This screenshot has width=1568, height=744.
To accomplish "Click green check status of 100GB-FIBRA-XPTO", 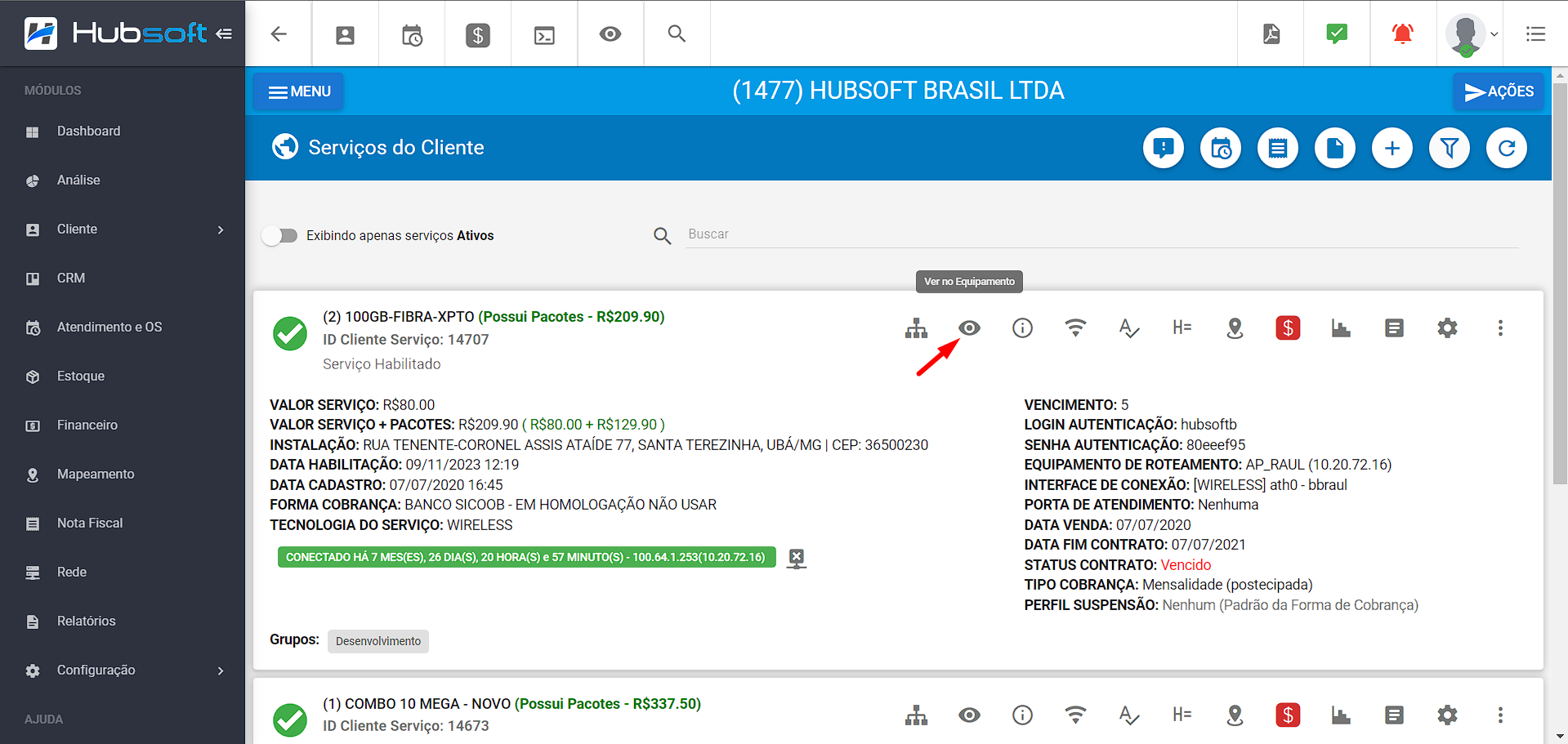I will (290, 334).
